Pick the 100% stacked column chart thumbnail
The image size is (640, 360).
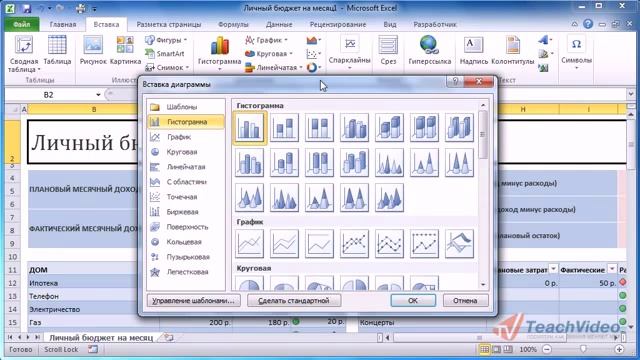pos(319,128)
